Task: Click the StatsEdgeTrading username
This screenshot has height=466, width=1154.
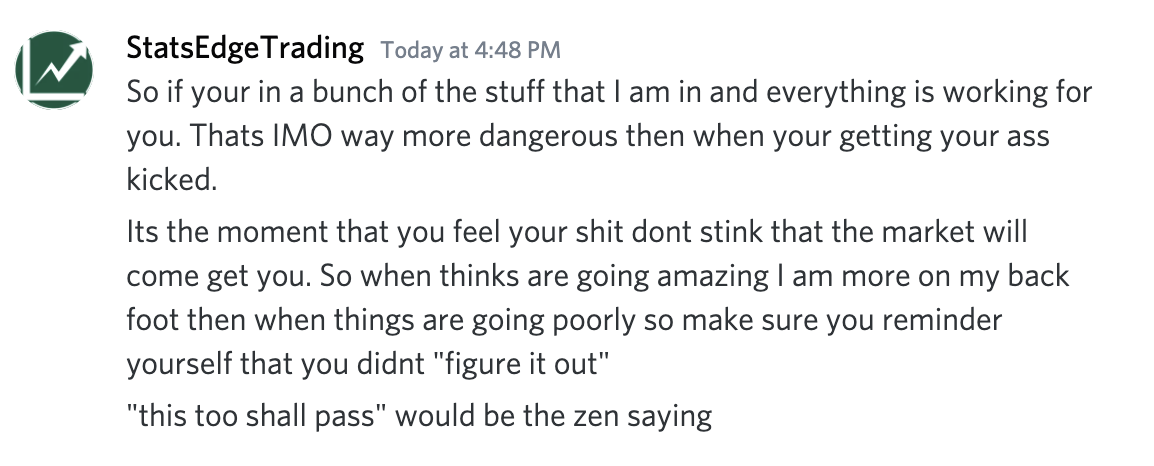Action: [245, 48]
